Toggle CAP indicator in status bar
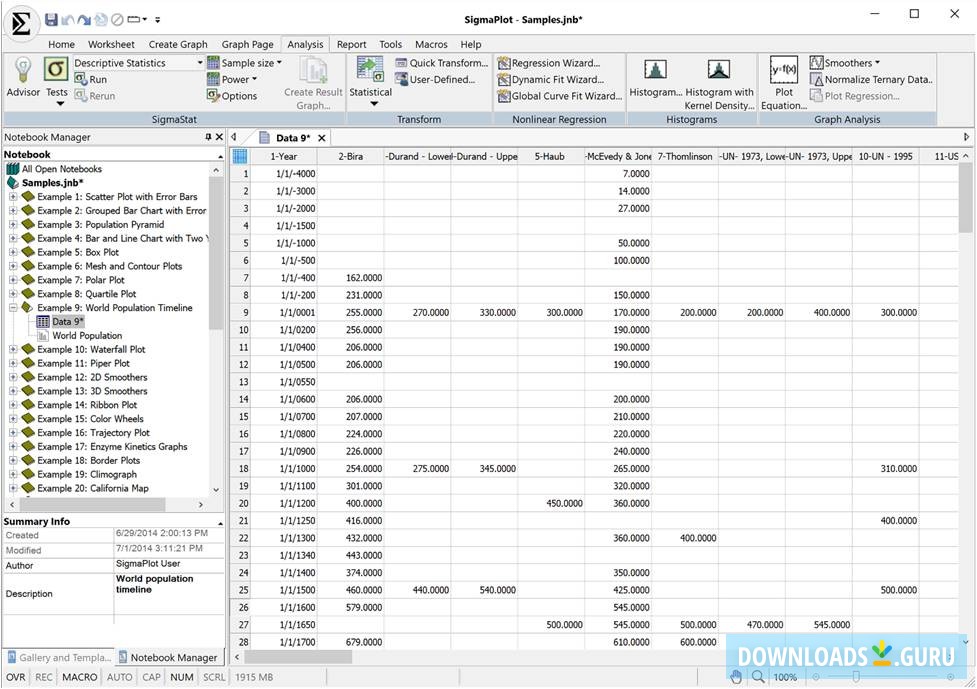 click(151, 677)
